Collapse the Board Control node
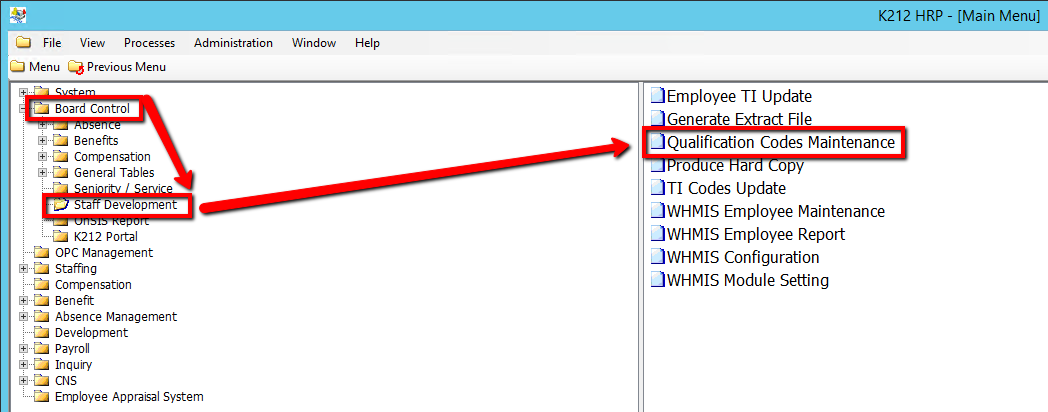The height and width of the screenshot is (412, 1048). click(24, 109)
